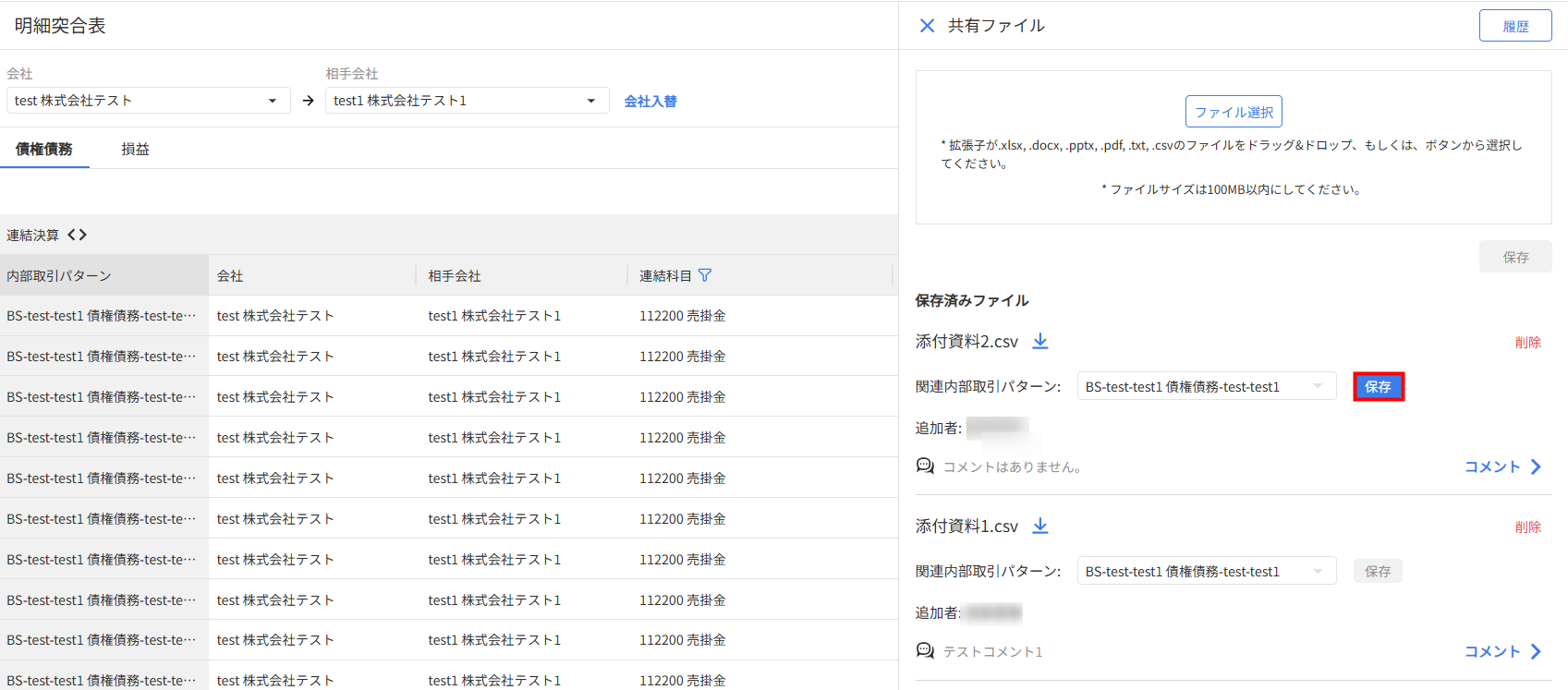Click comment bubble icon under 添付資料2.csv

pyautogui.click(x=925, y=466)
